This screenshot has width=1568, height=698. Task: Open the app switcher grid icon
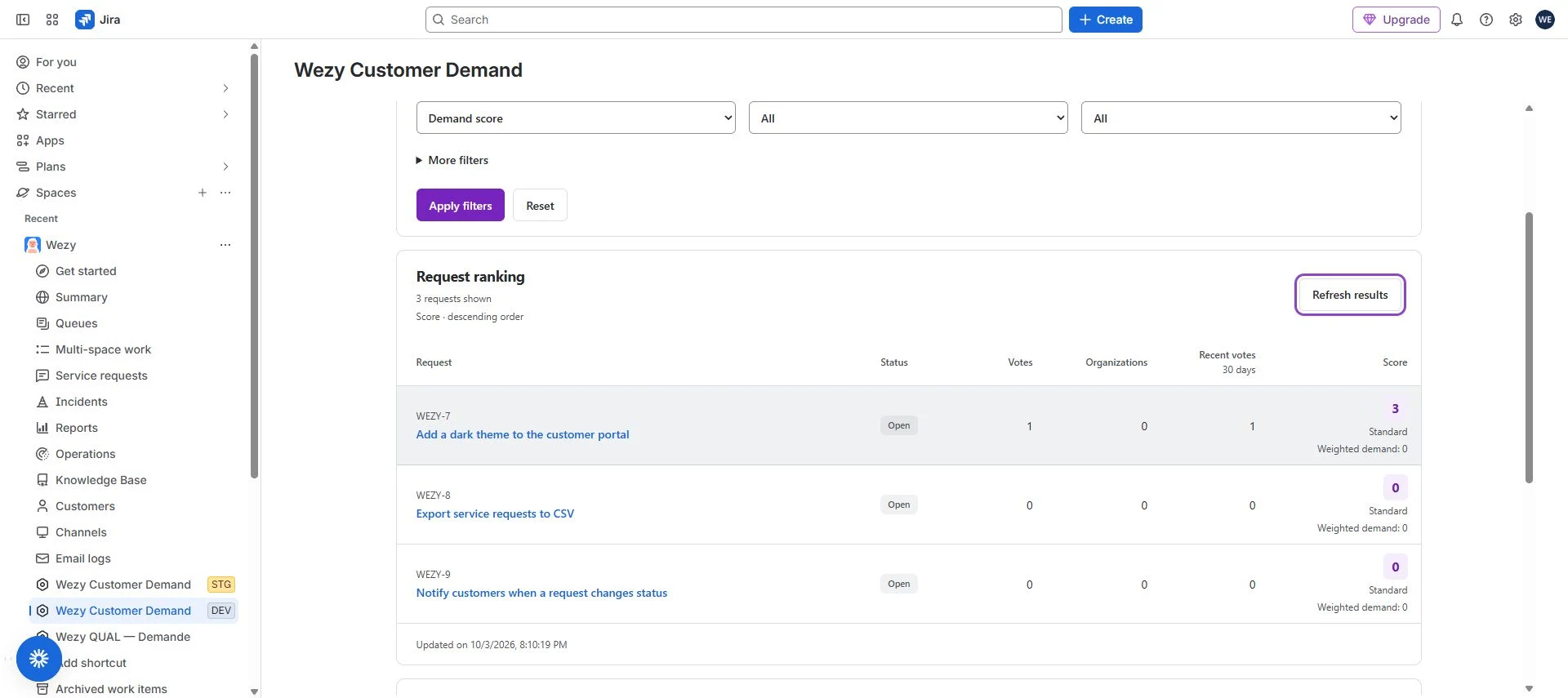(x=52, y=20)
